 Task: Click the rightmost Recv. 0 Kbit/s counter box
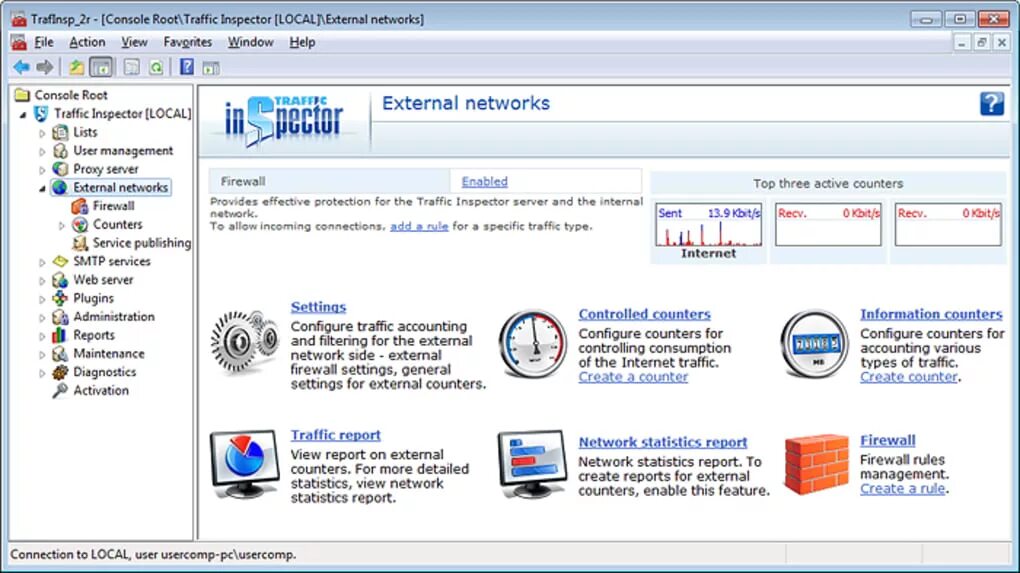click(948, 225)
